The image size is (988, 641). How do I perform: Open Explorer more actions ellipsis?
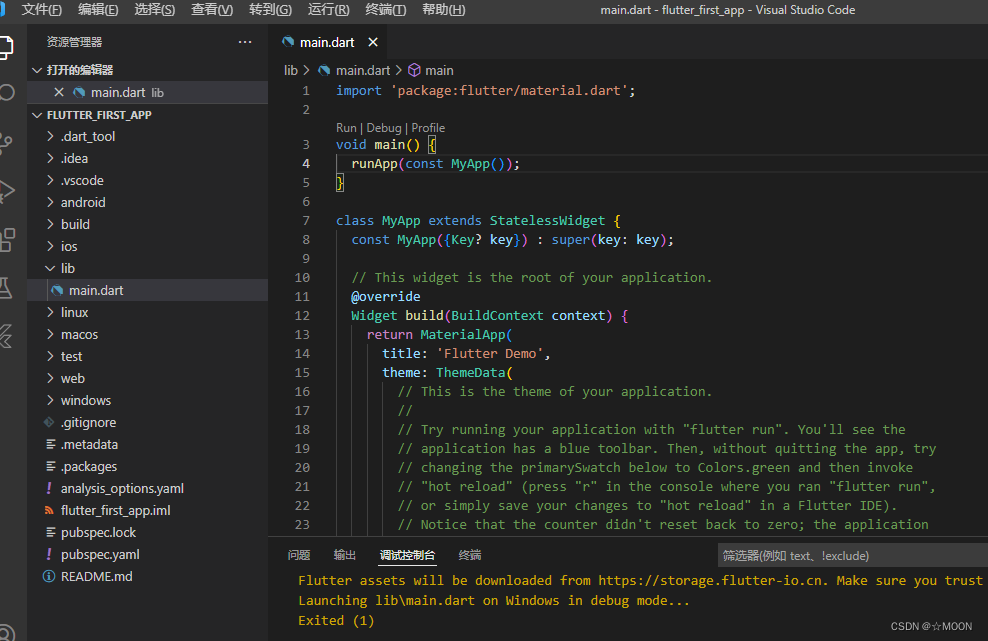coord(245,42)
